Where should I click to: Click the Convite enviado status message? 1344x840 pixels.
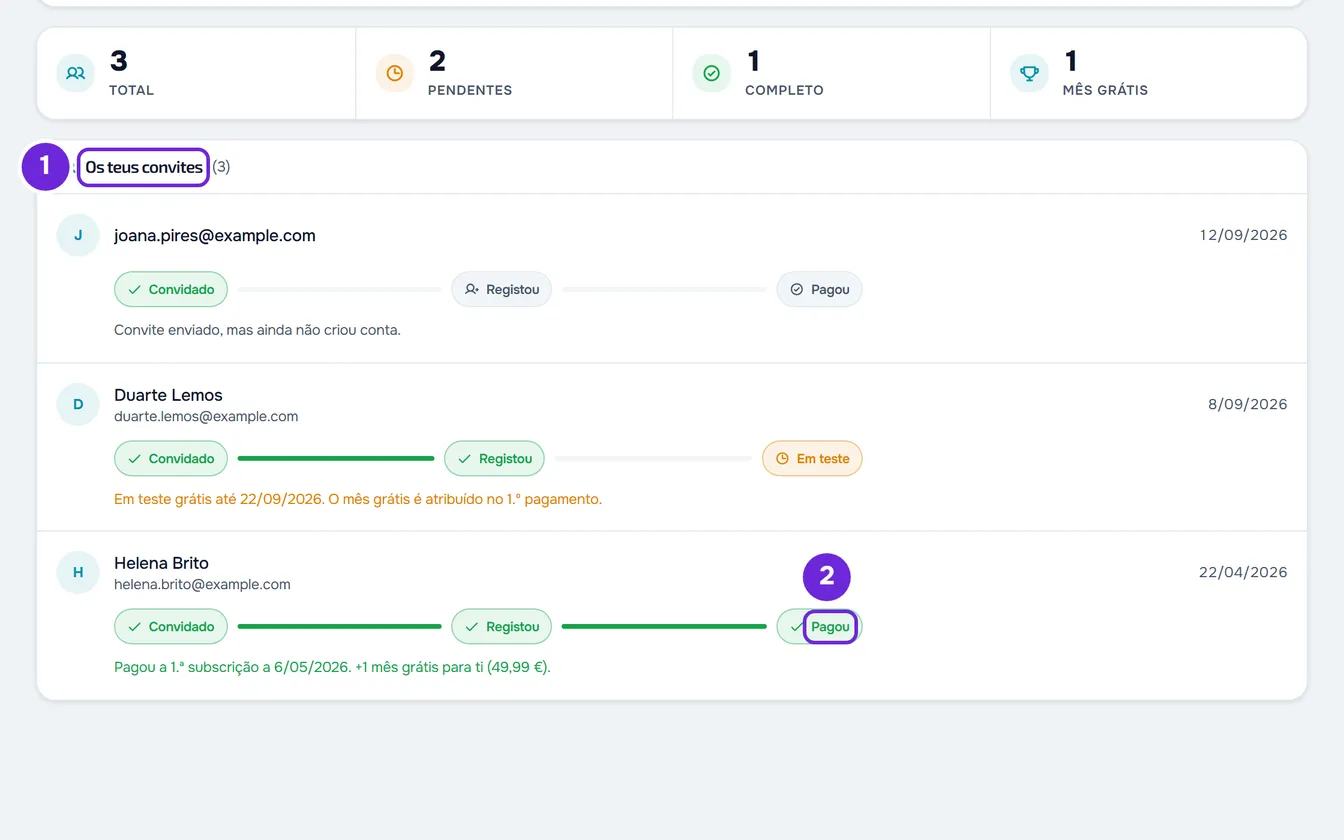257,330
